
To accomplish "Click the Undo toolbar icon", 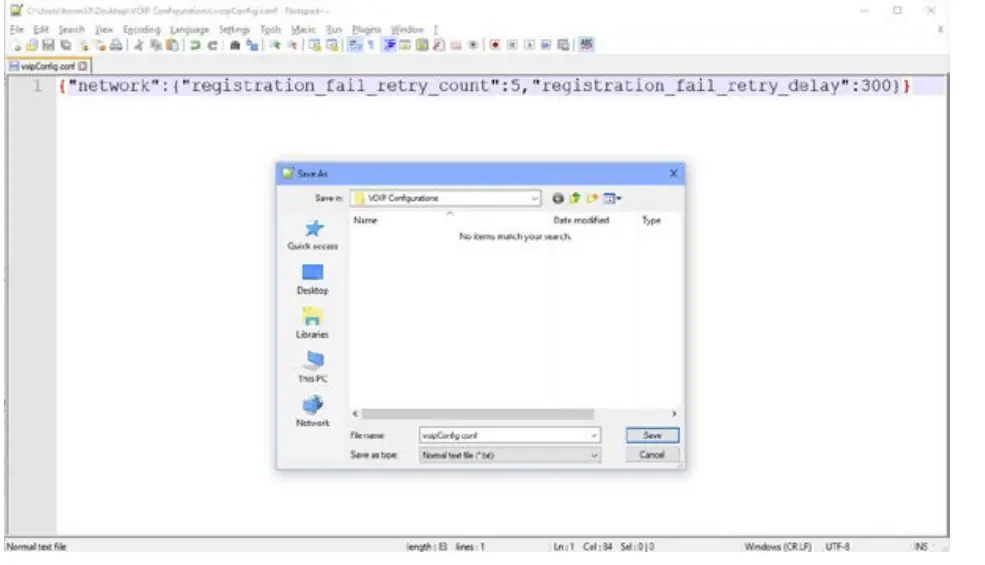I will [195, 45].
